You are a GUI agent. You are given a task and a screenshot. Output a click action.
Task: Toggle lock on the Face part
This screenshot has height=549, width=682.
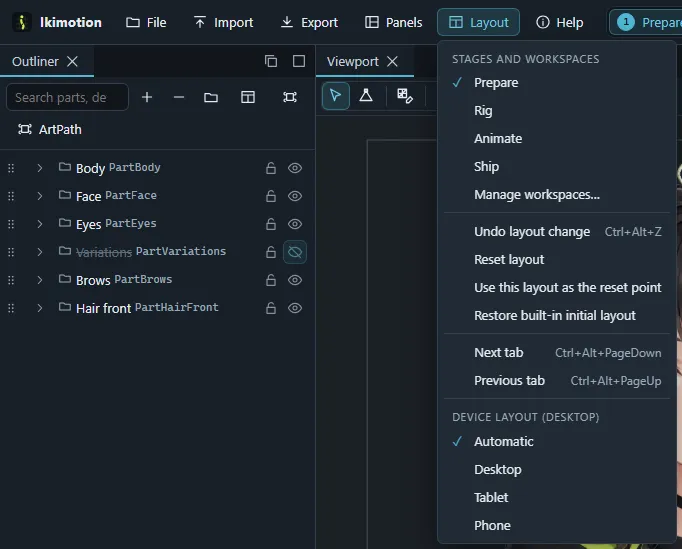click(x=271, y=196)
